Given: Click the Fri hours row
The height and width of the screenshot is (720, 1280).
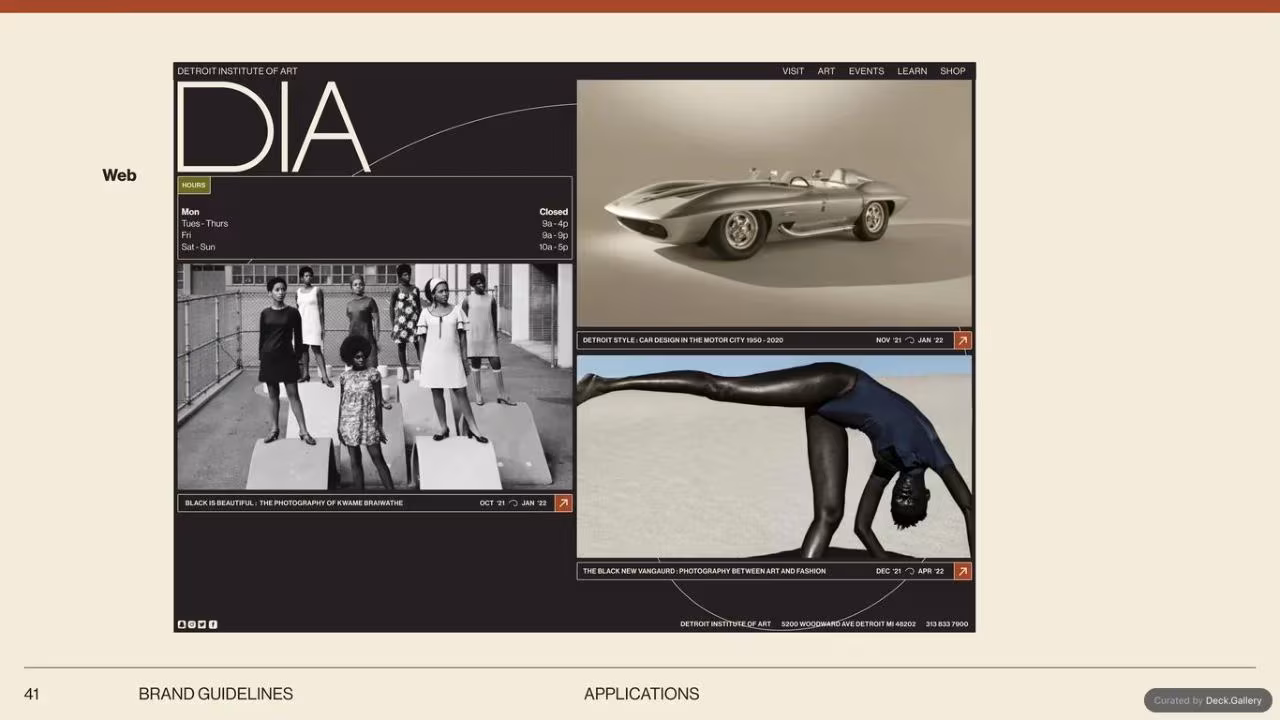Looking at the screenshot, I should [x=375, y=235].
